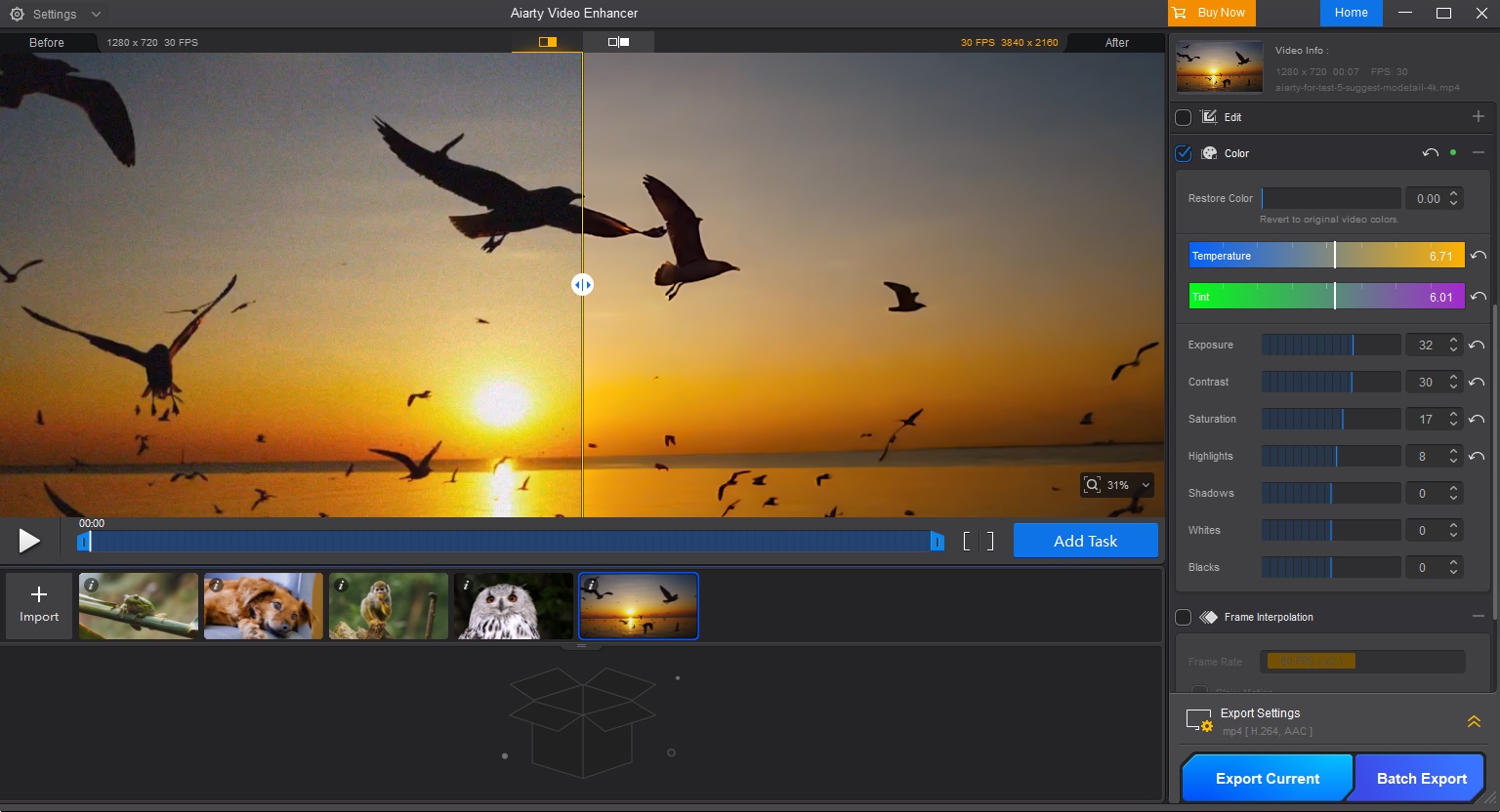This screenshot has height=812, width=1500.
Task: Click the timeline end trim marker
Action: tap(937, 541)
